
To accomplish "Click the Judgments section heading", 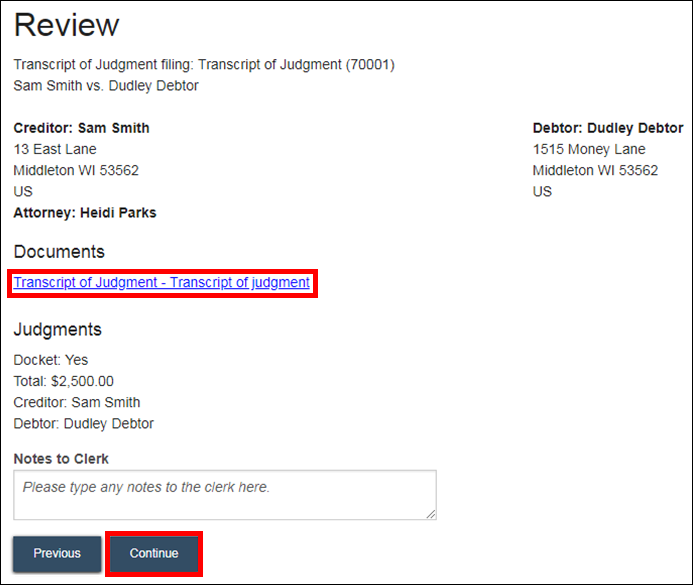I will 57,330.
